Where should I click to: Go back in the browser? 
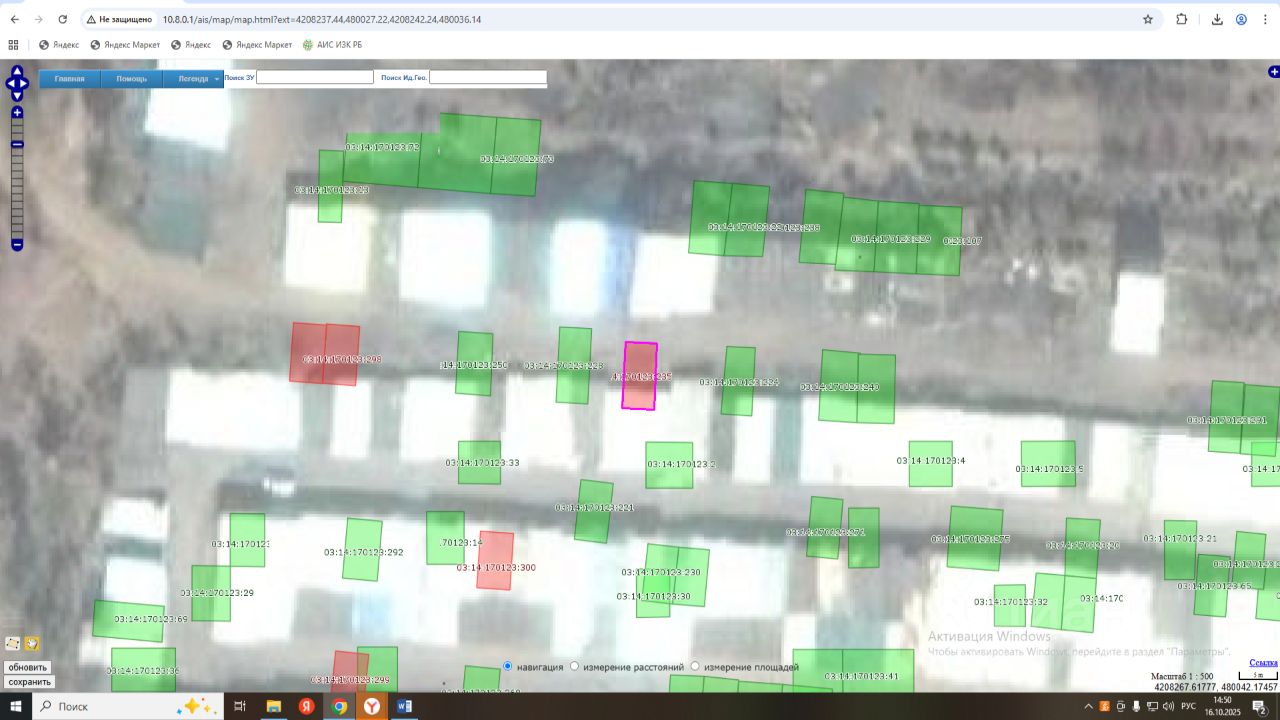[14, 19]
